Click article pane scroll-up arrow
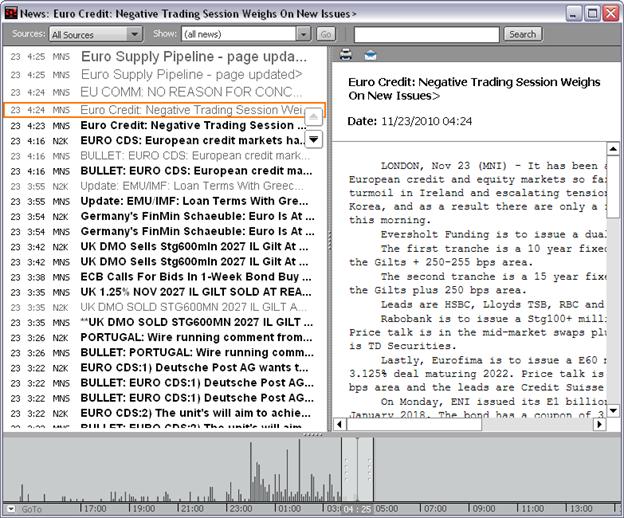This screenshot has height=518, width=624. [613, 150]
